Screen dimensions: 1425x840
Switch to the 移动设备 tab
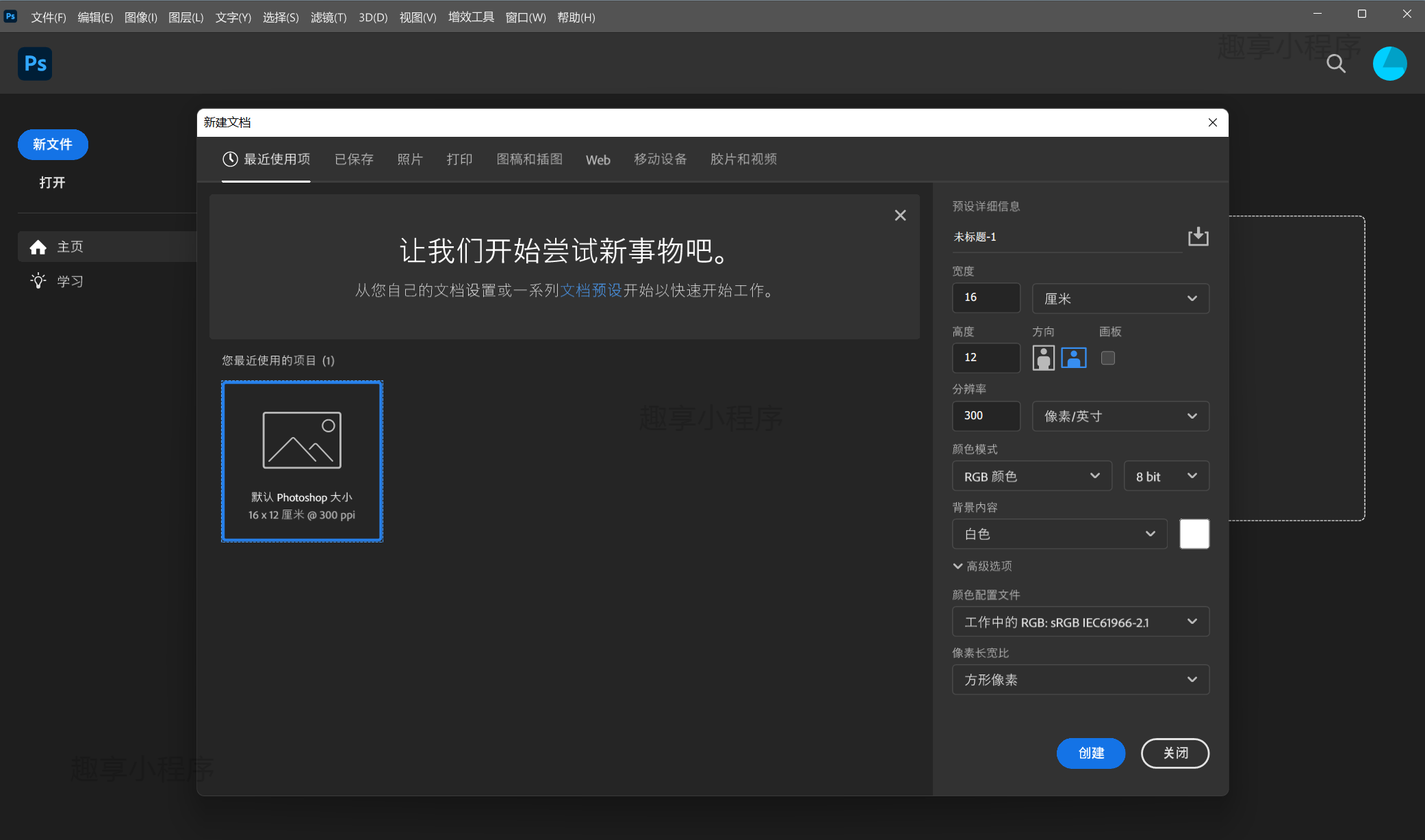pyautogui.click(x=660, y=159)
